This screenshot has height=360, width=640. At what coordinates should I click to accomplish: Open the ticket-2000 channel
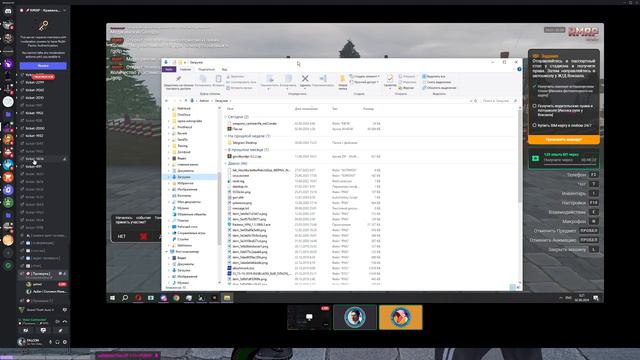point(35,128)
